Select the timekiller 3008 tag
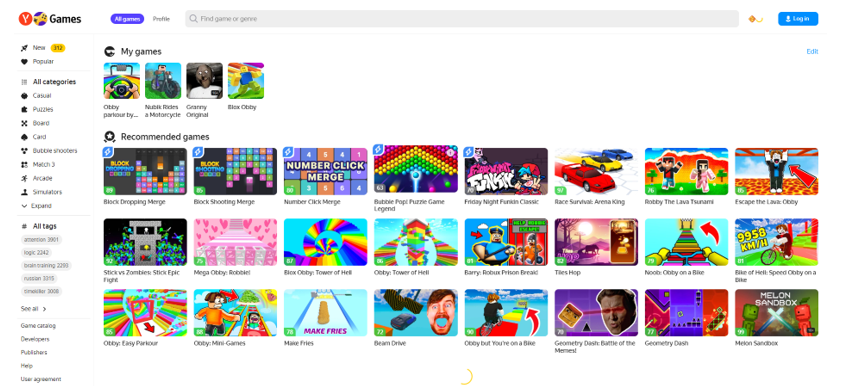 click(x=42, y=292)
